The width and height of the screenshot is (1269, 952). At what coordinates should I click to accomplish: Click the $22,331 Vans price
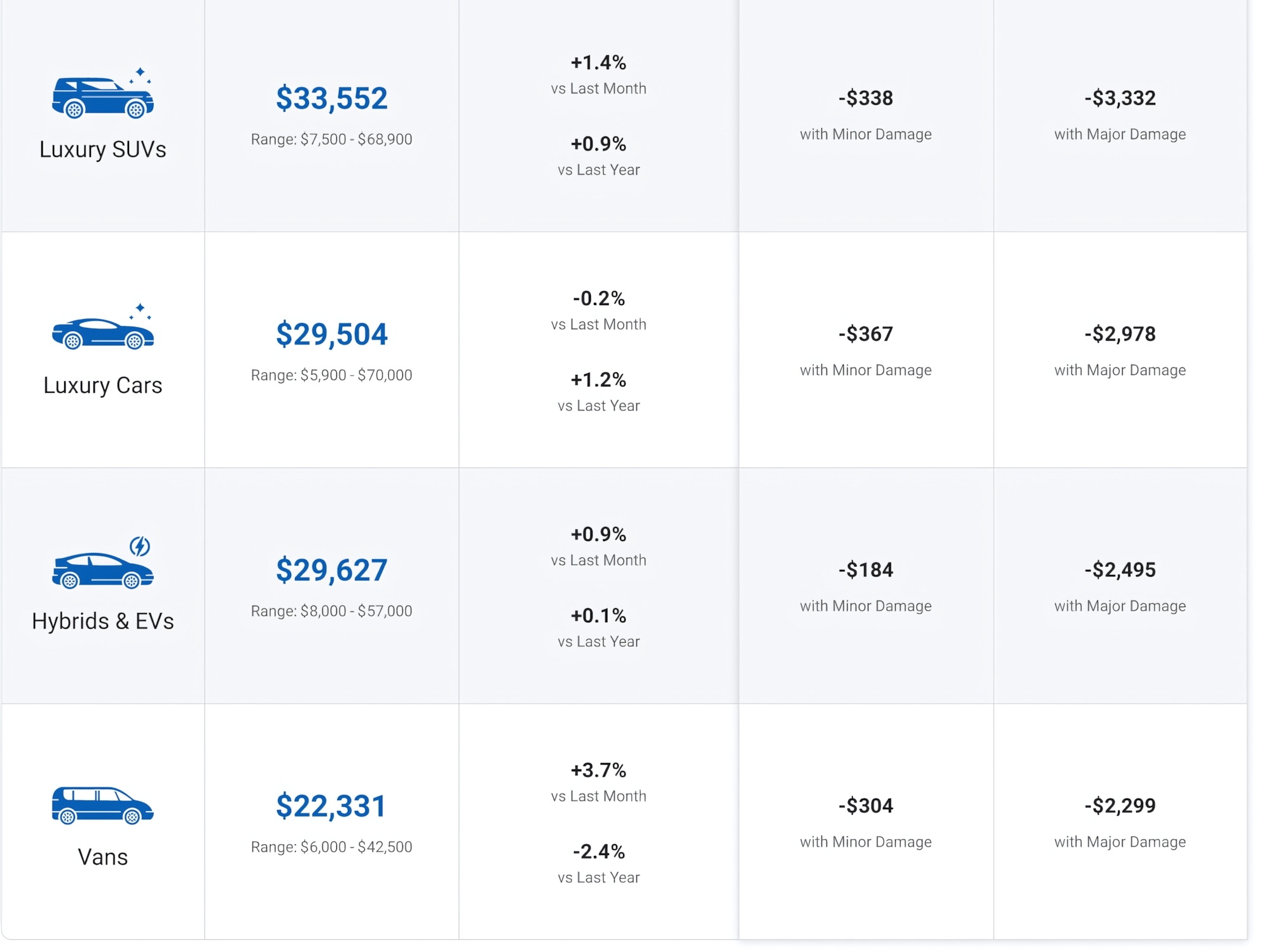coord(331,806)
